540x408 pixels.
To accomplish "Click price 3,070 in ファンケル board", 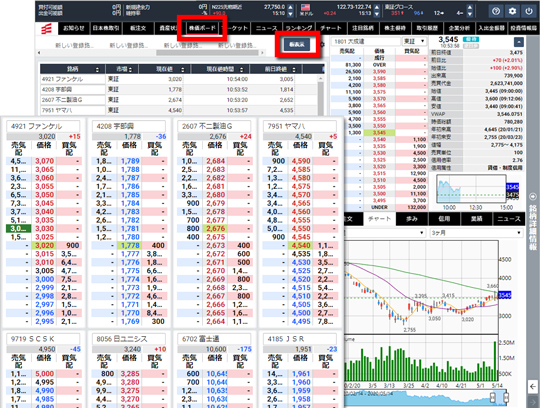I will (x=44, y=161).
